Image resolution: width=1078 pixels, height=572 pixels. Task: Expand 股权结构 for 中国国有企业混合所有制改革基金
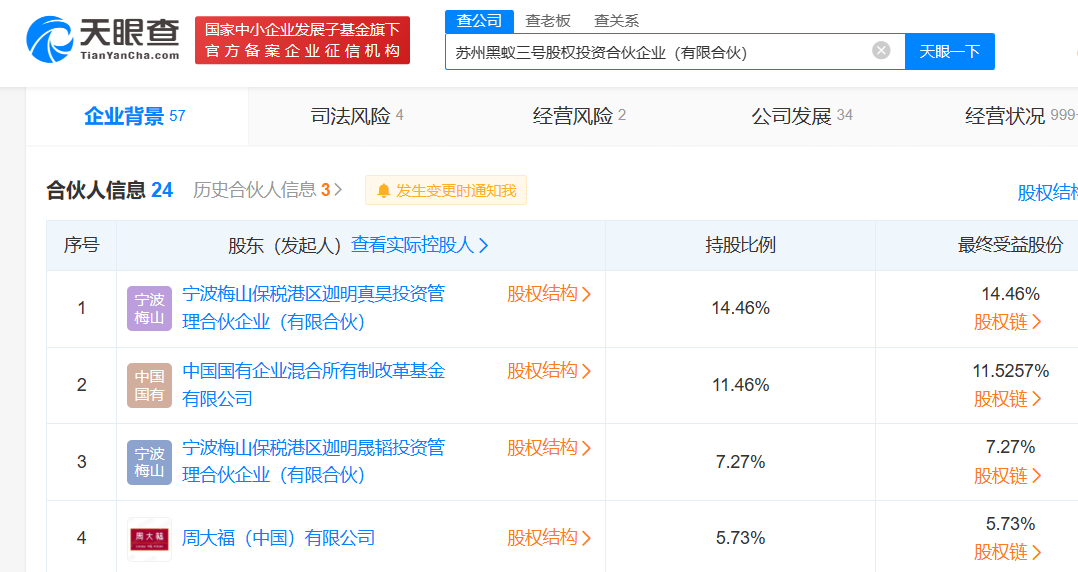549,371
